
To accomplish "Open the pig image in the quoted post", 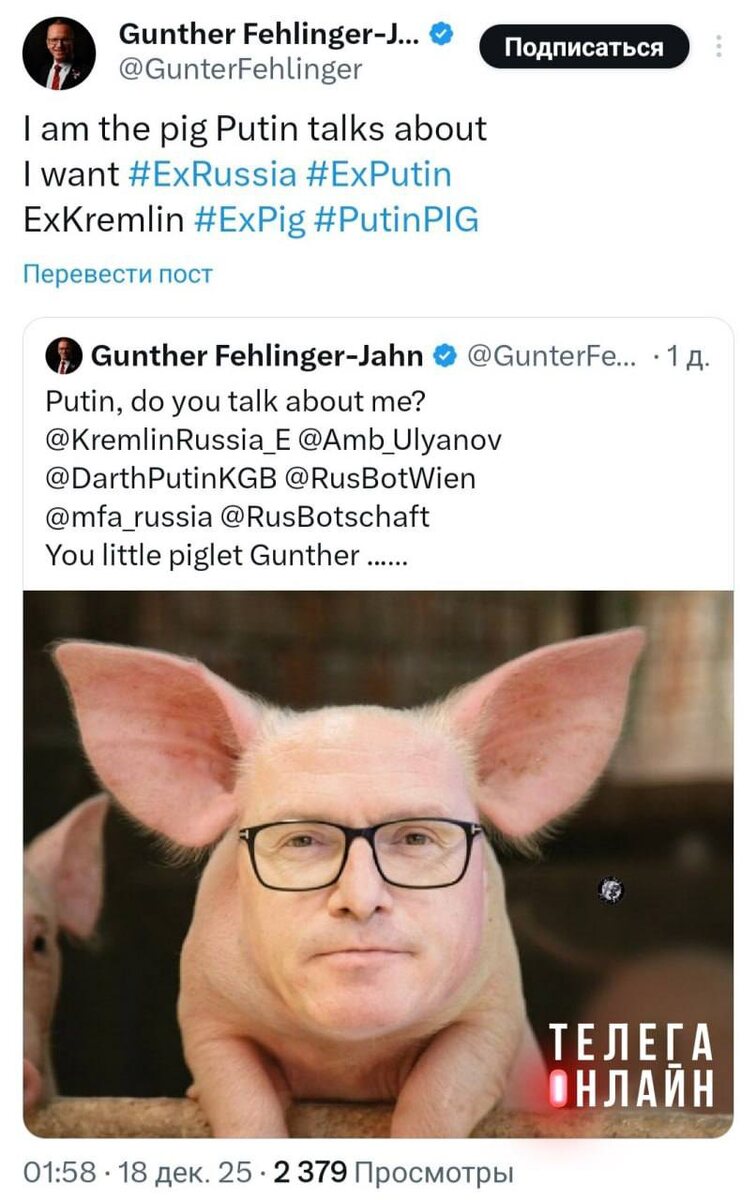I will tap(378, 864).
